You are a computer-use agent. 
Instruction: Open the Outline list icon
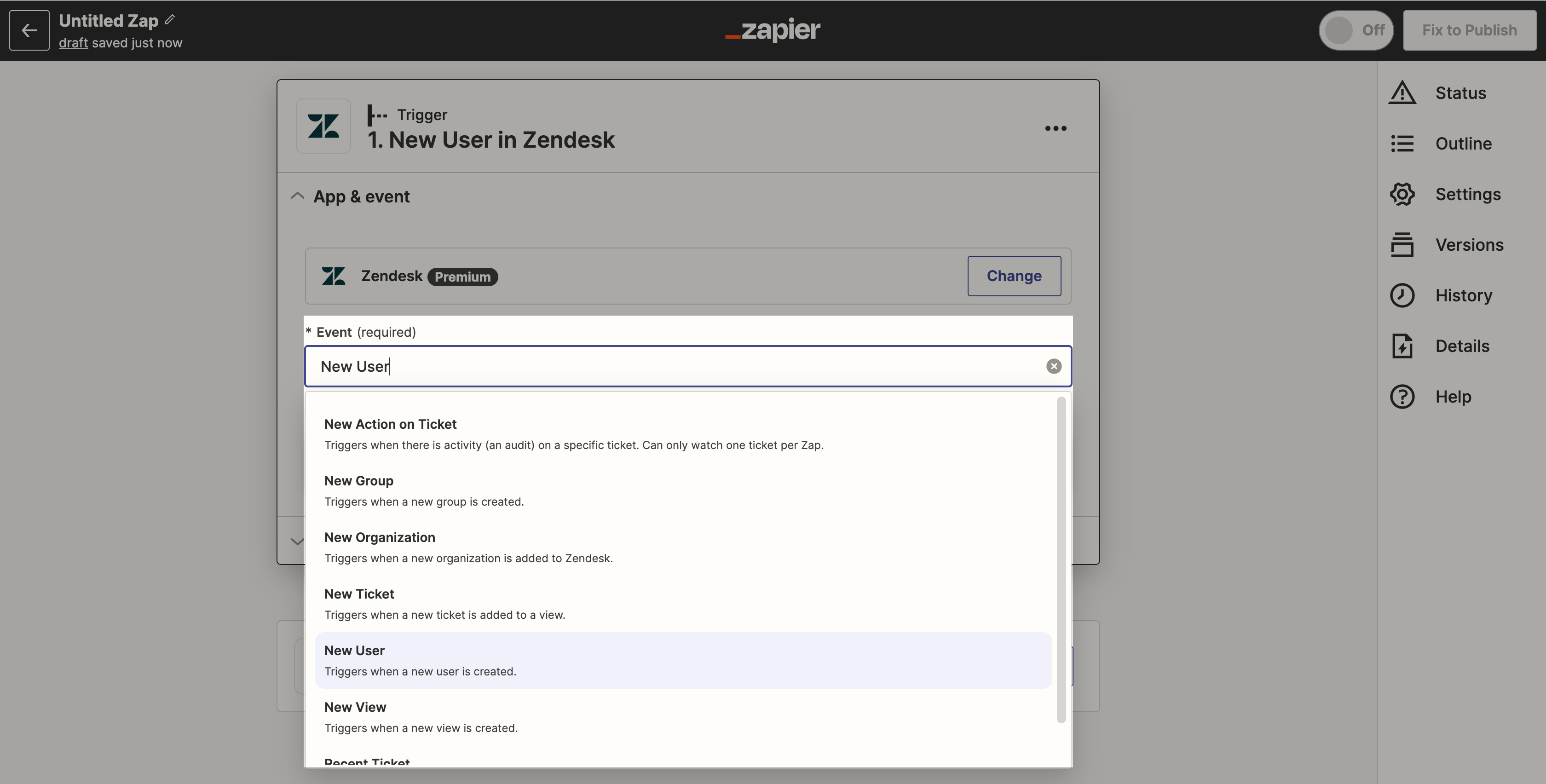(x=1402, y=144)
